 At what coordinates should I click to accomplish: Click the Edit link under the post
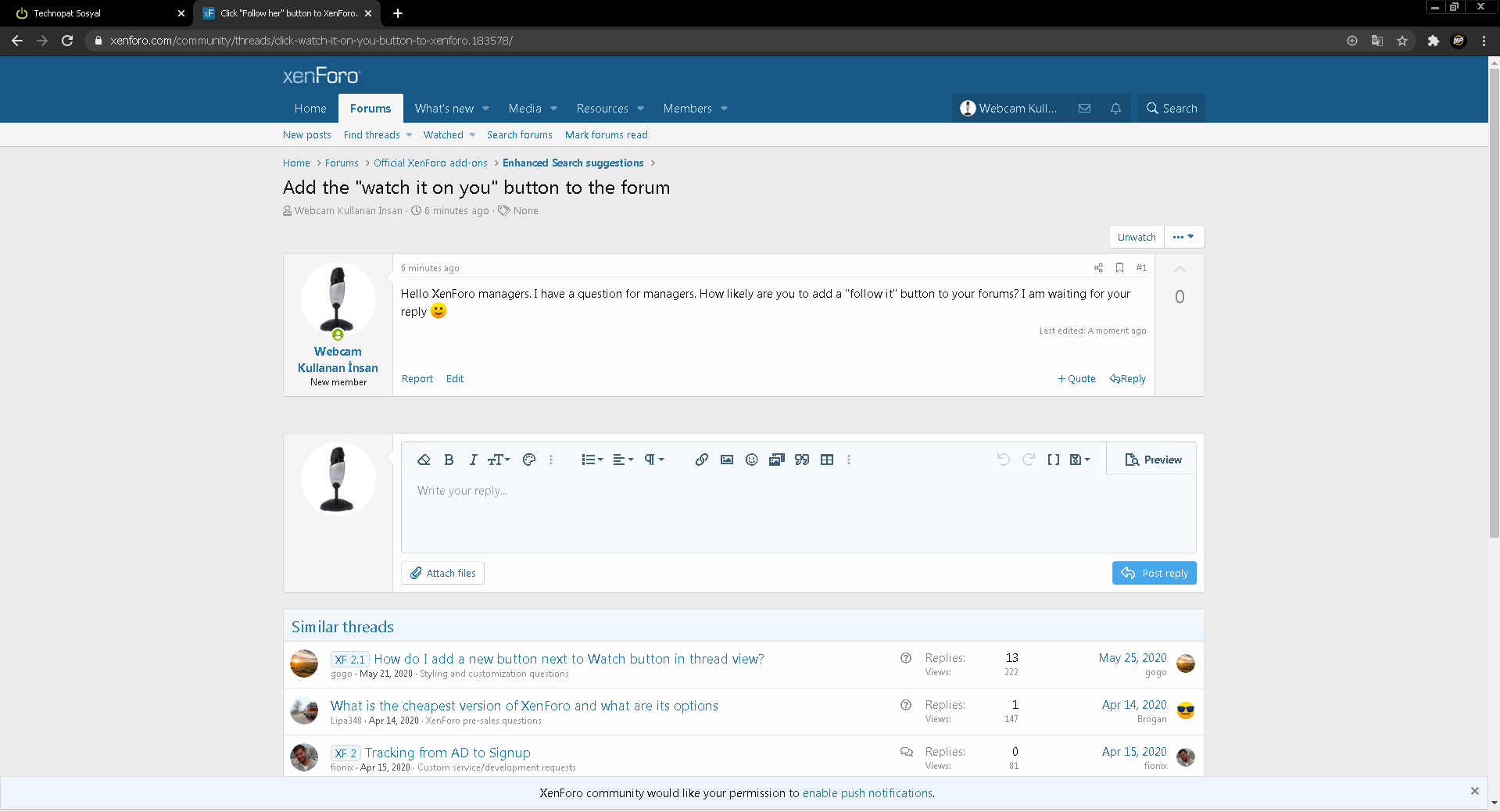click(x=455, y=379)
